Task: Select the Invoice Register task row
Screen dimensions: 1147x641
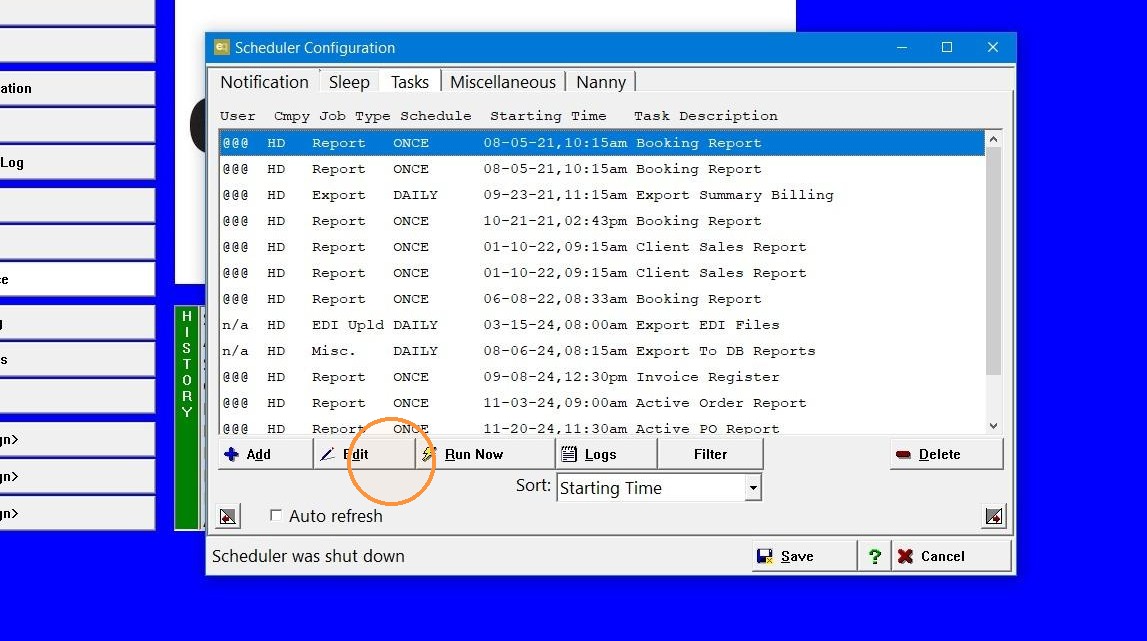Action: coord(602,377)
